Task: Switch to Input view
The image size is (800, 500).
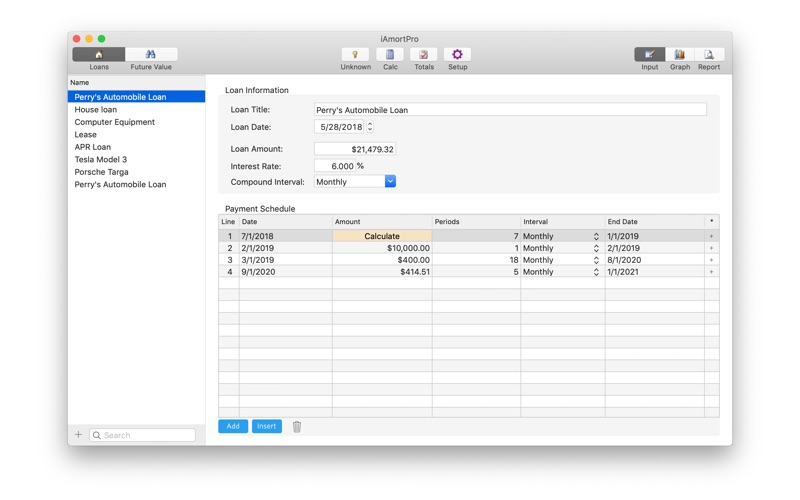Action: 649,54
